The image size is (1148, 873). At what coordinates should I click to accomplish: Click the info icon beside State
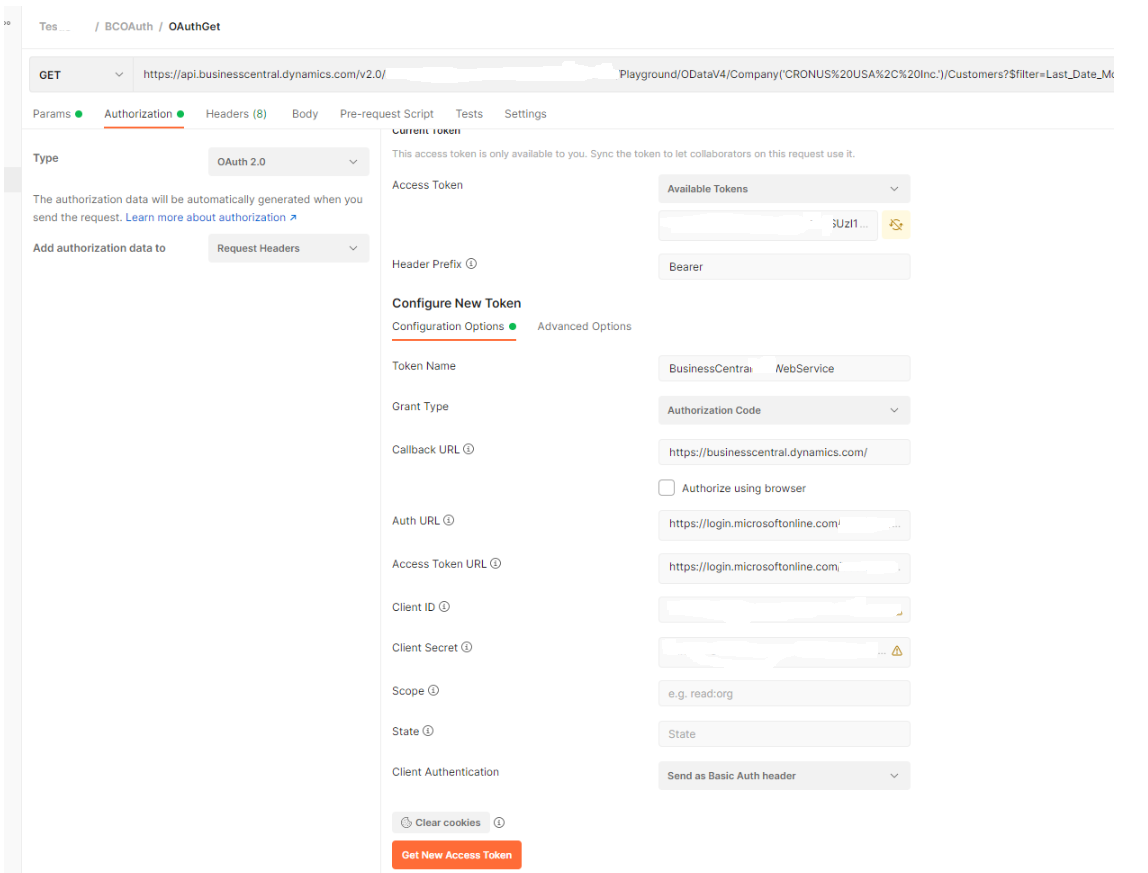428,730
